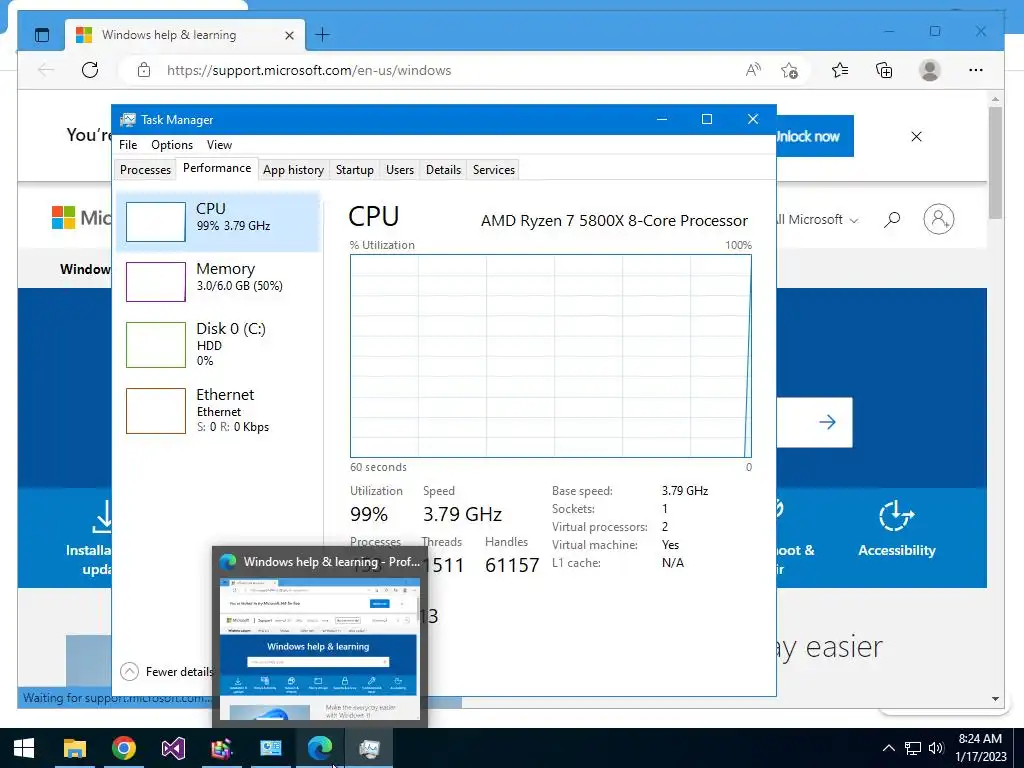
Task: Click the Microsoft sign-in account icon
Action: (938, 219)
